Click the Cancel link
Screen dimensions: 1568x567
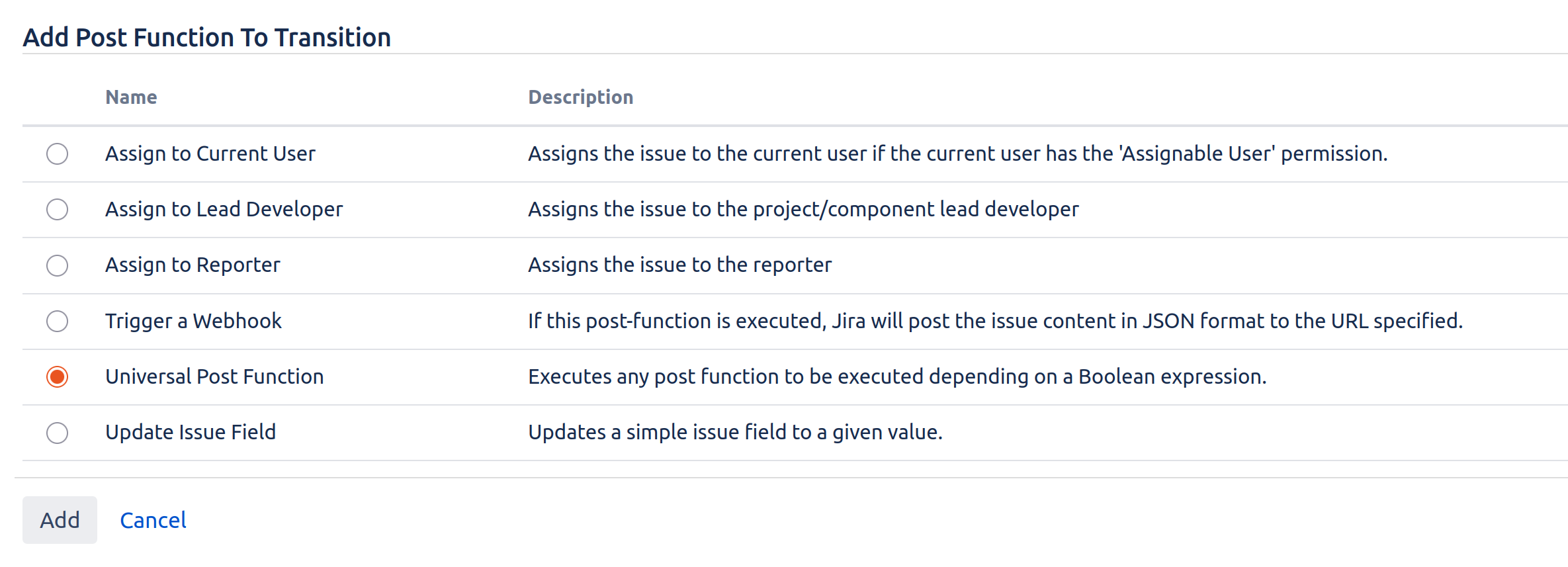153,520
